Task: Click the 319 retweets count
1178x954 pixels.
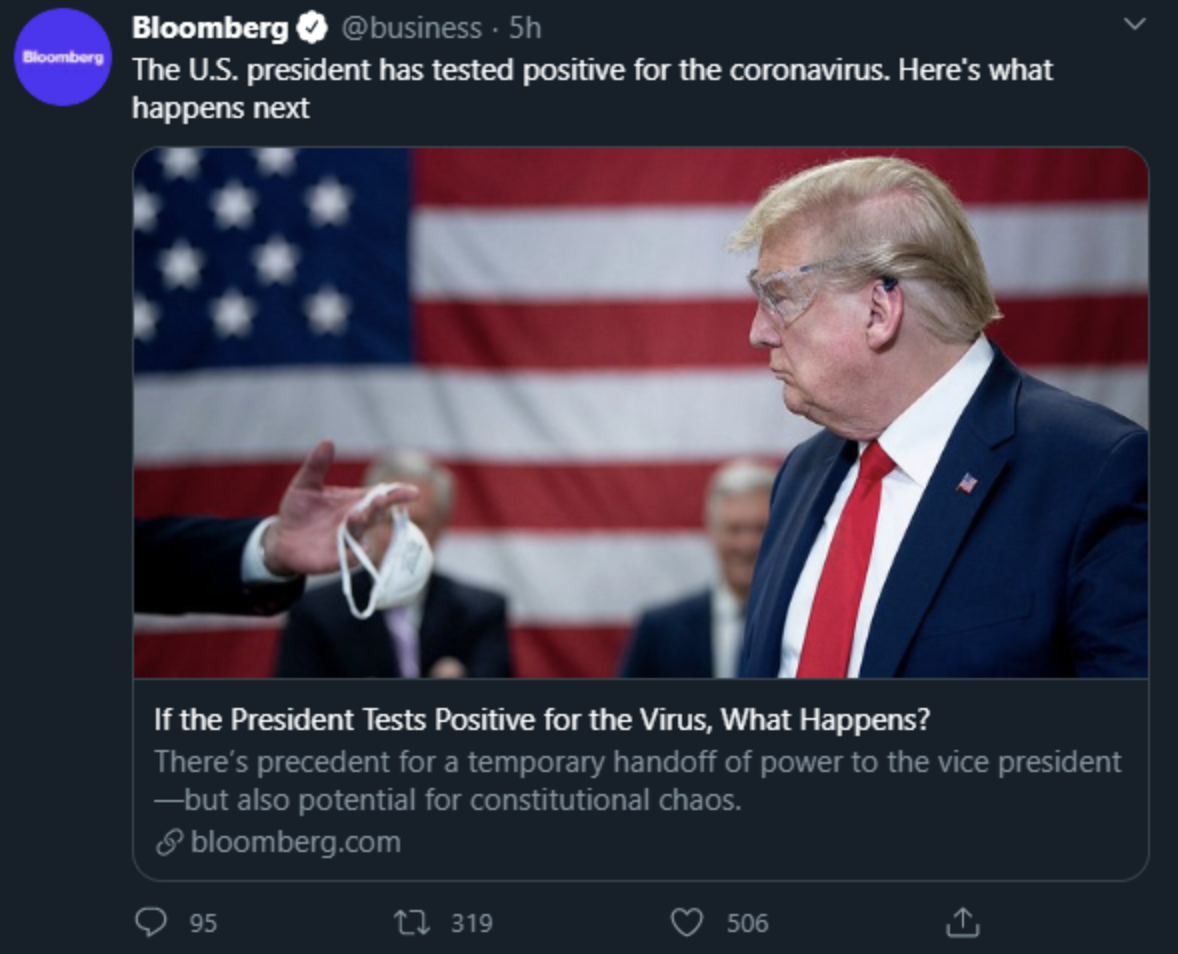Action: [x=471, y=922]
